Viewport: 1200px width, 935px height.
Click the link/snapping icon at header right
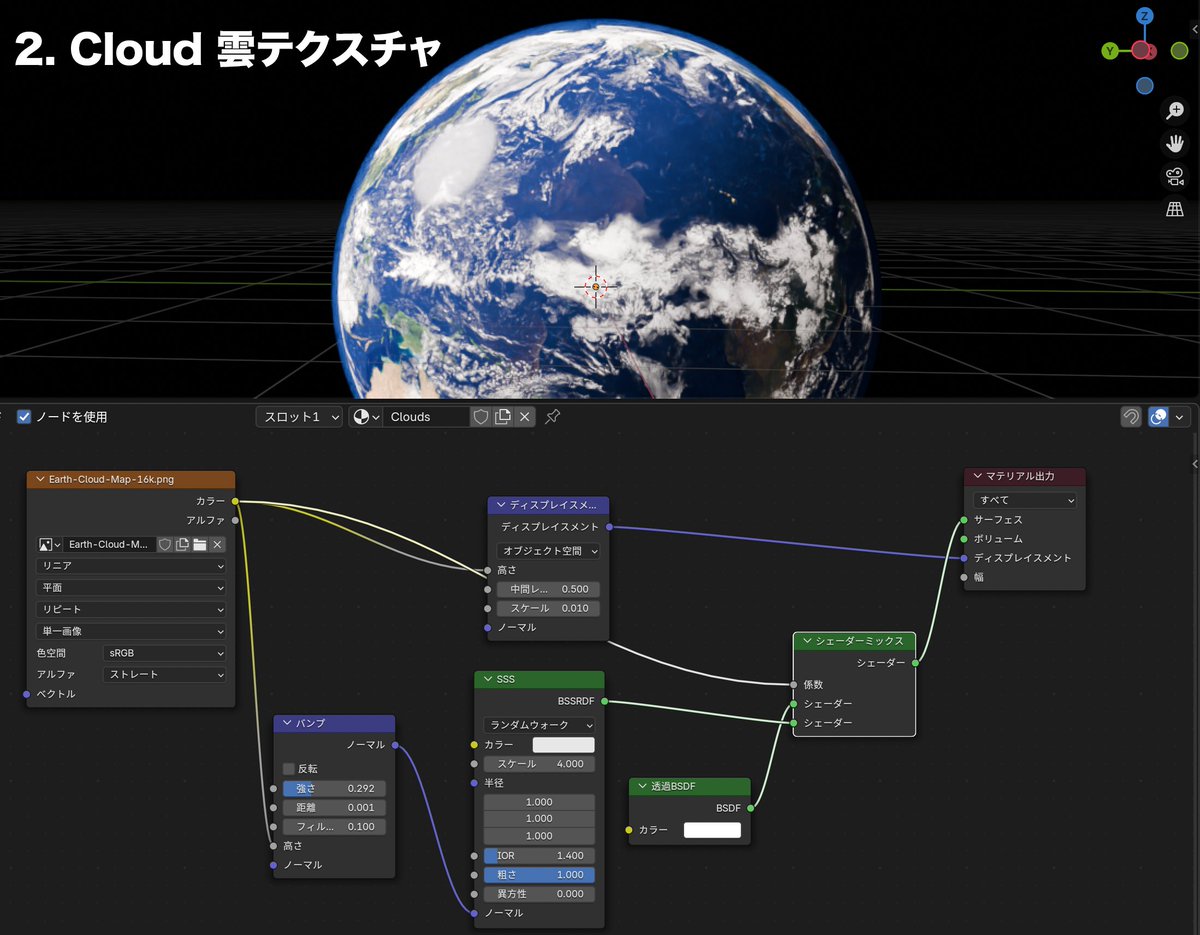coord(1130,417)
